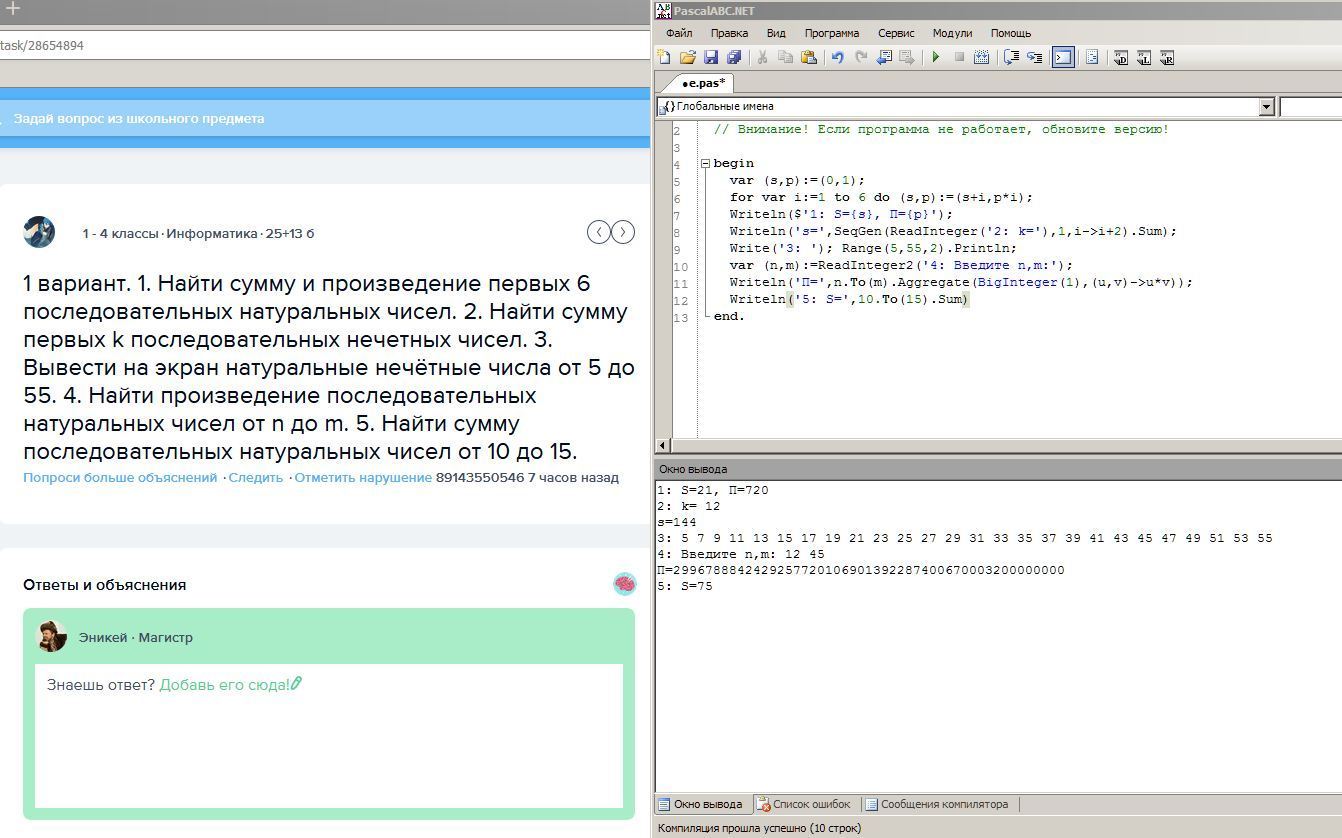The width and height of the screenshot is (1342, 838).
Task: Click the Open file folder icon
Action: 688,58
